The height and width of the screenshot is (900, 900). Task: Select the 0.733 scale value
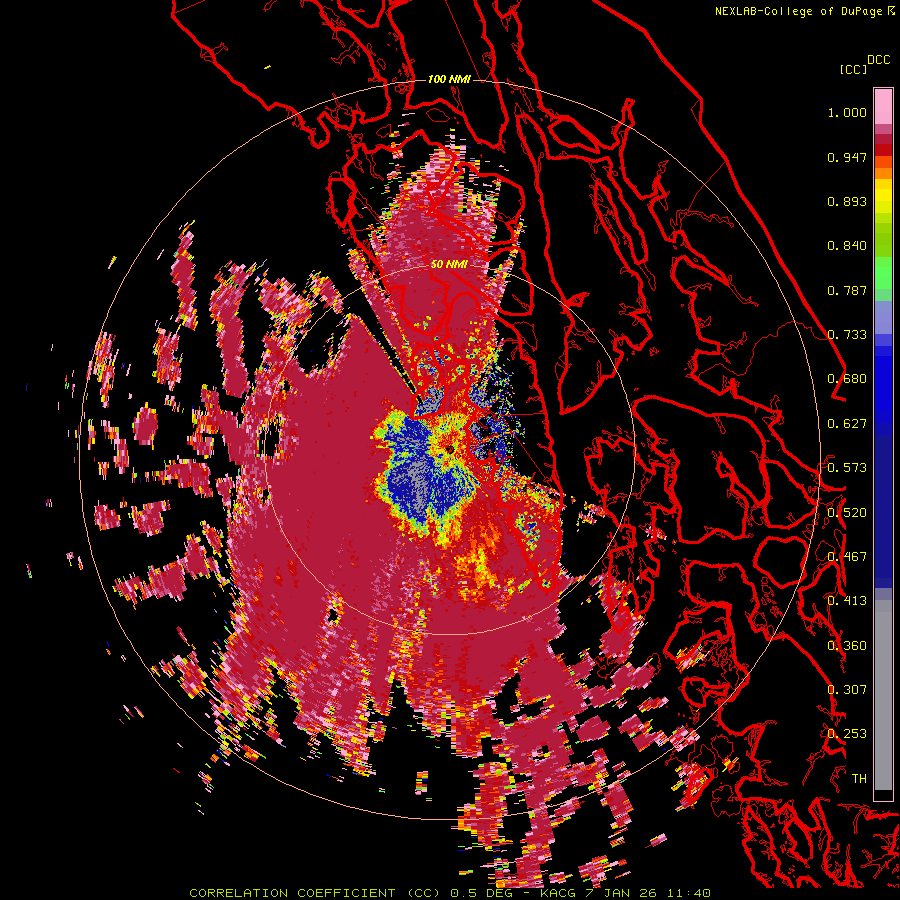[x=847, y=335]
